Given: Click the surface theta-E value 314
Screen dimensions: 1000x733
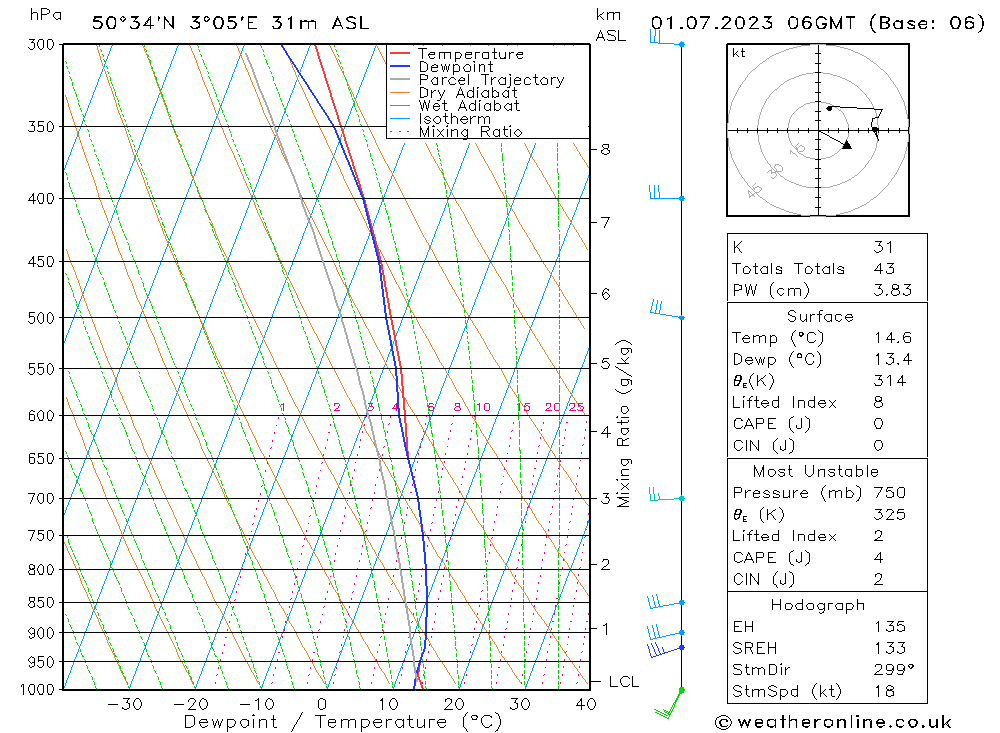Looking at the screenshot, I should [x=890, y=381].
